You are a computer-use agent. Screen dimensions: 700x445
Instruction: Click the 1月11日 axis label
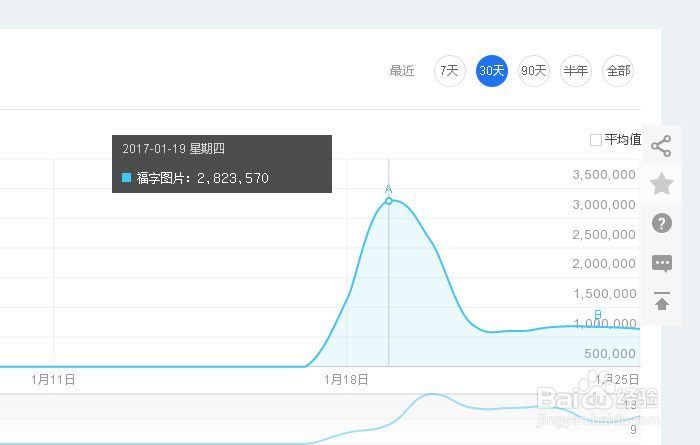point(53,380)
